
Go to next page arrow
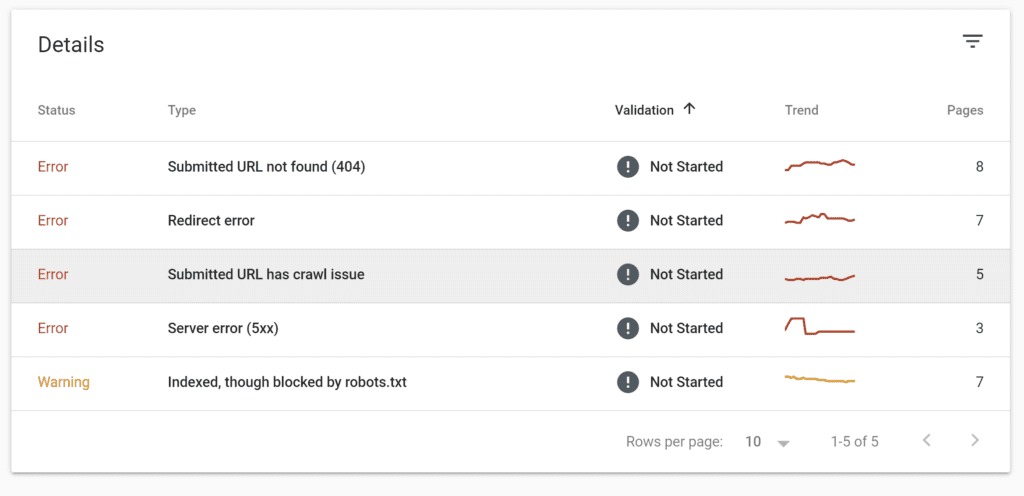click(x=975, y=441)
